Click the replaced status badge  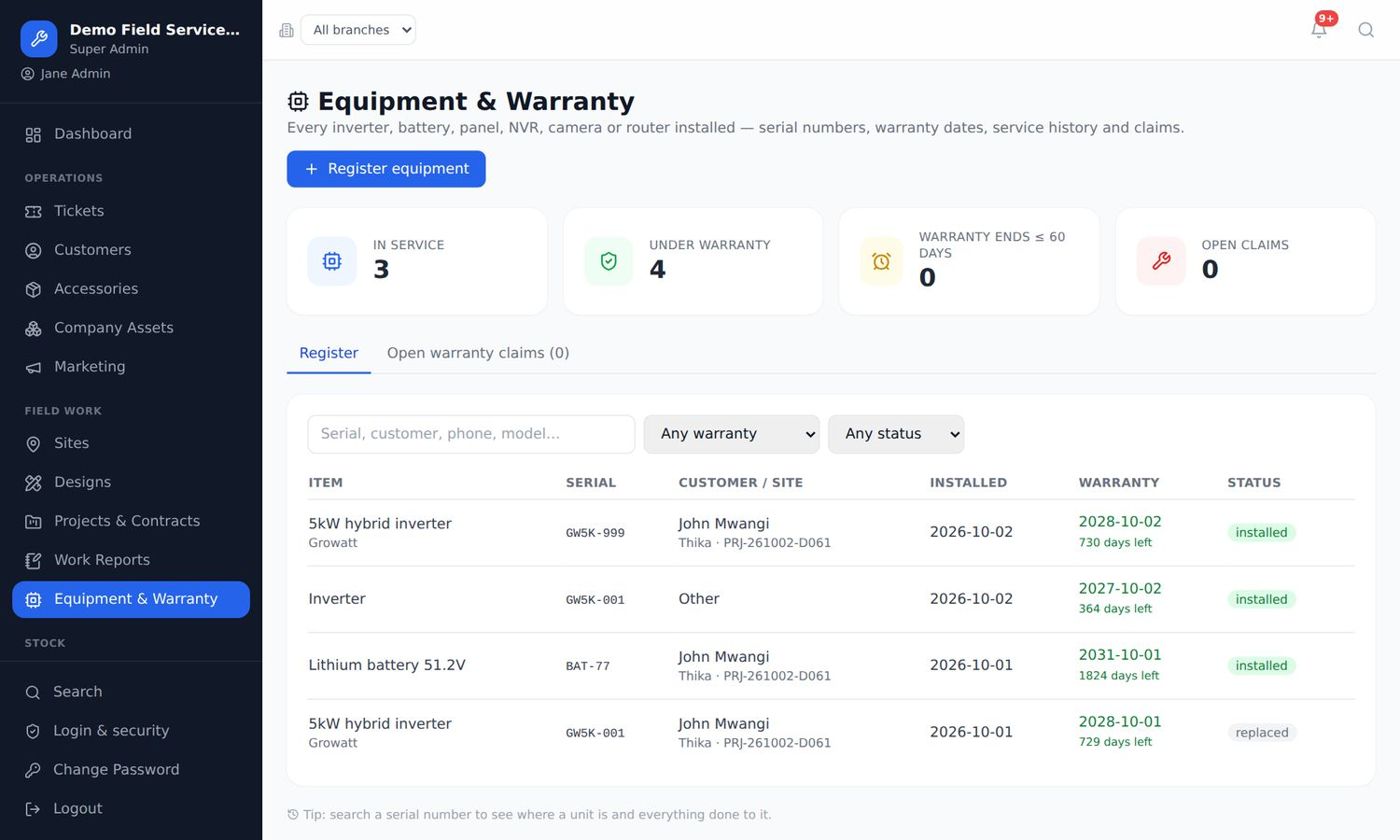pos(1262,733)
